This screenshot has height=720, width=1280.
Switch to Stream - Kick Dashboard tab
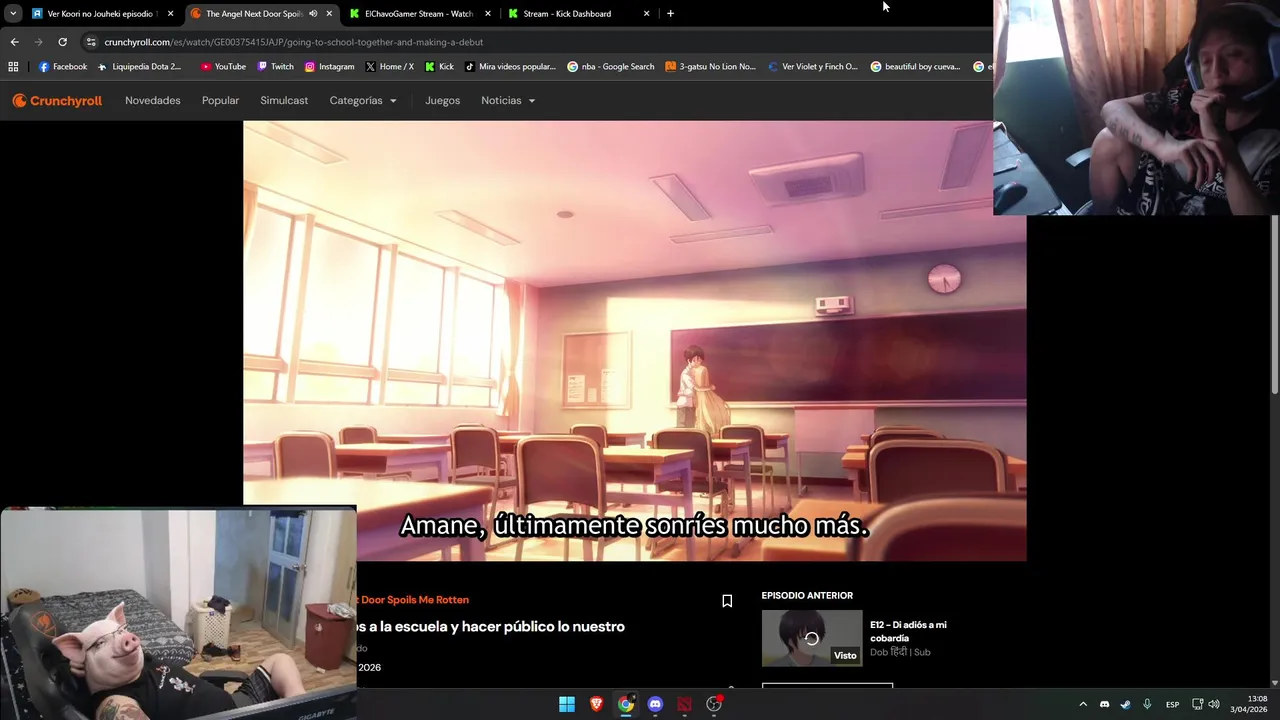(567, 14)
